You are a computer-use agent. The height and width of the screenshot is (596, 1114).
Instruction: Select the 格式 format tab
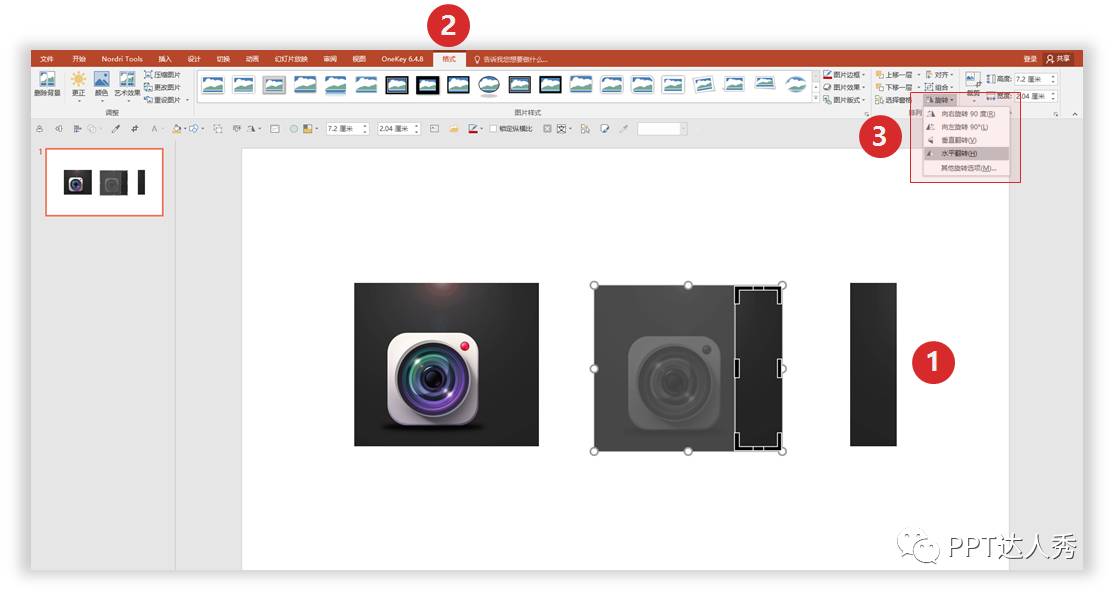tap(449, 59)
